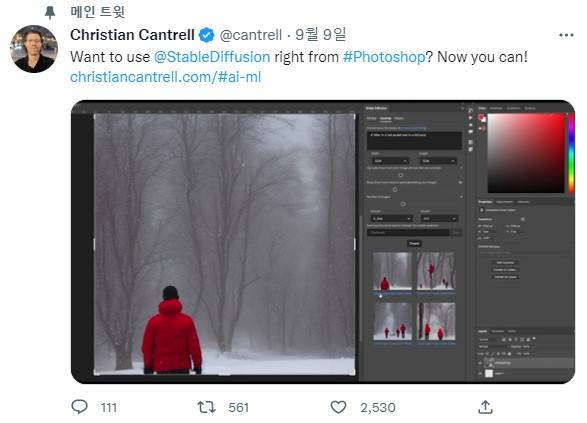This screenshot has height=423, width=587.
Task: Open the Height dropdown in Stable Diffusion panel
Action: tap(438, 161)
